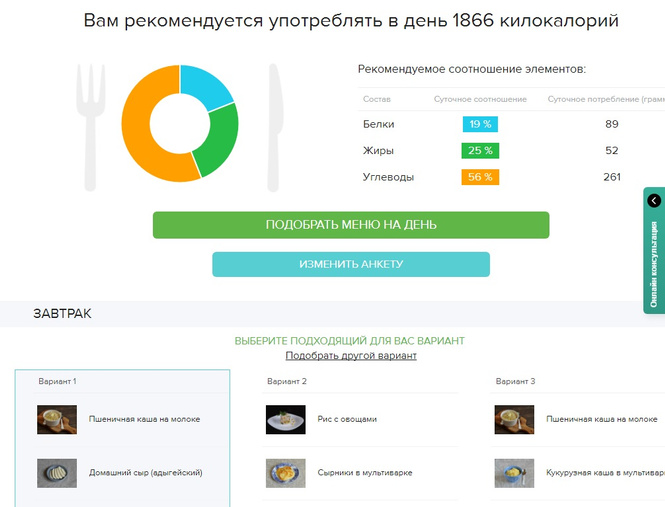Image resolution: width=665 pixels, height=507 pixels.
Task: Collapse the online consultation panel arrow
Action: [x=654, y=200]
